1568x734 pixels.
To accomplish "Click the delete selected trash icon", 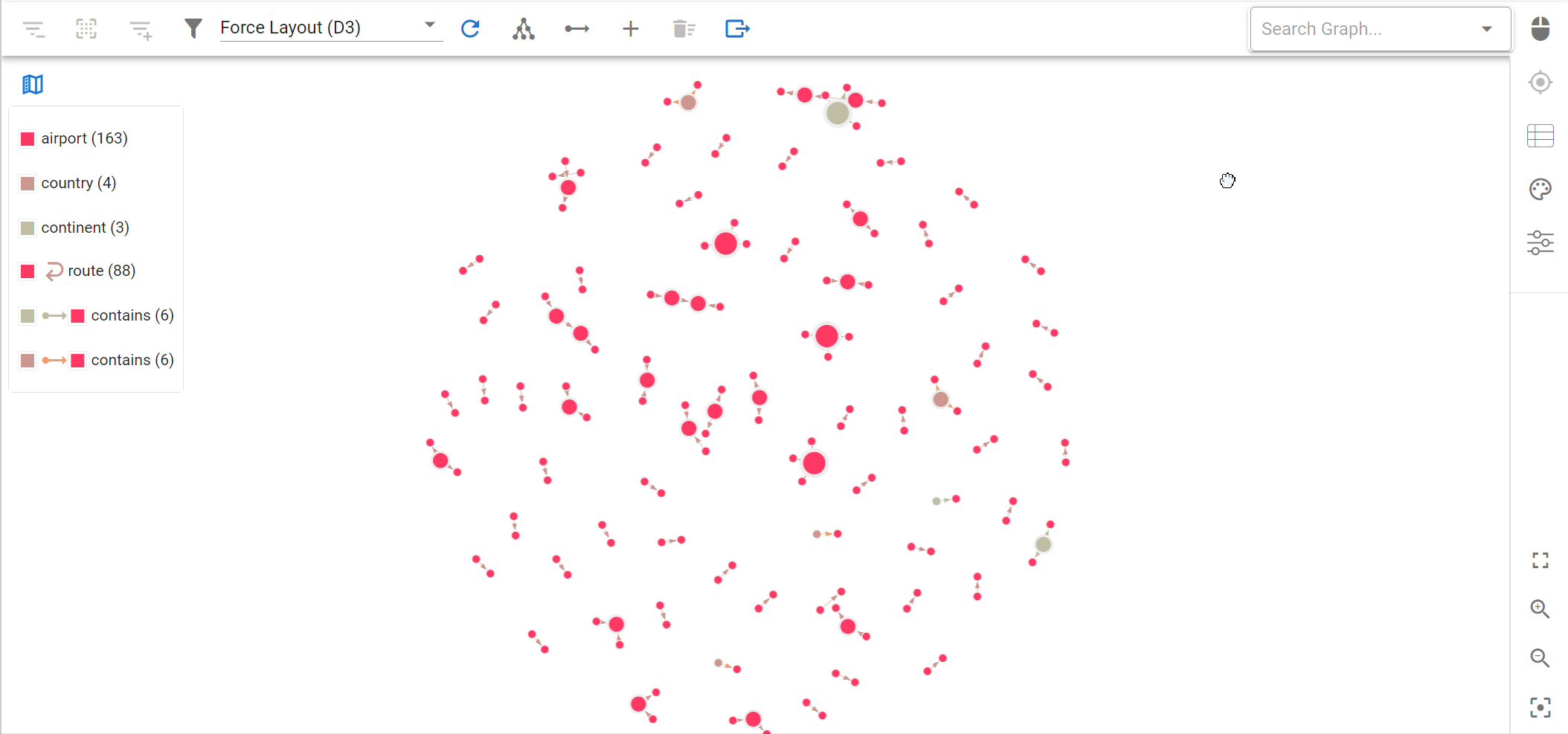I will (x=684, y=29).
